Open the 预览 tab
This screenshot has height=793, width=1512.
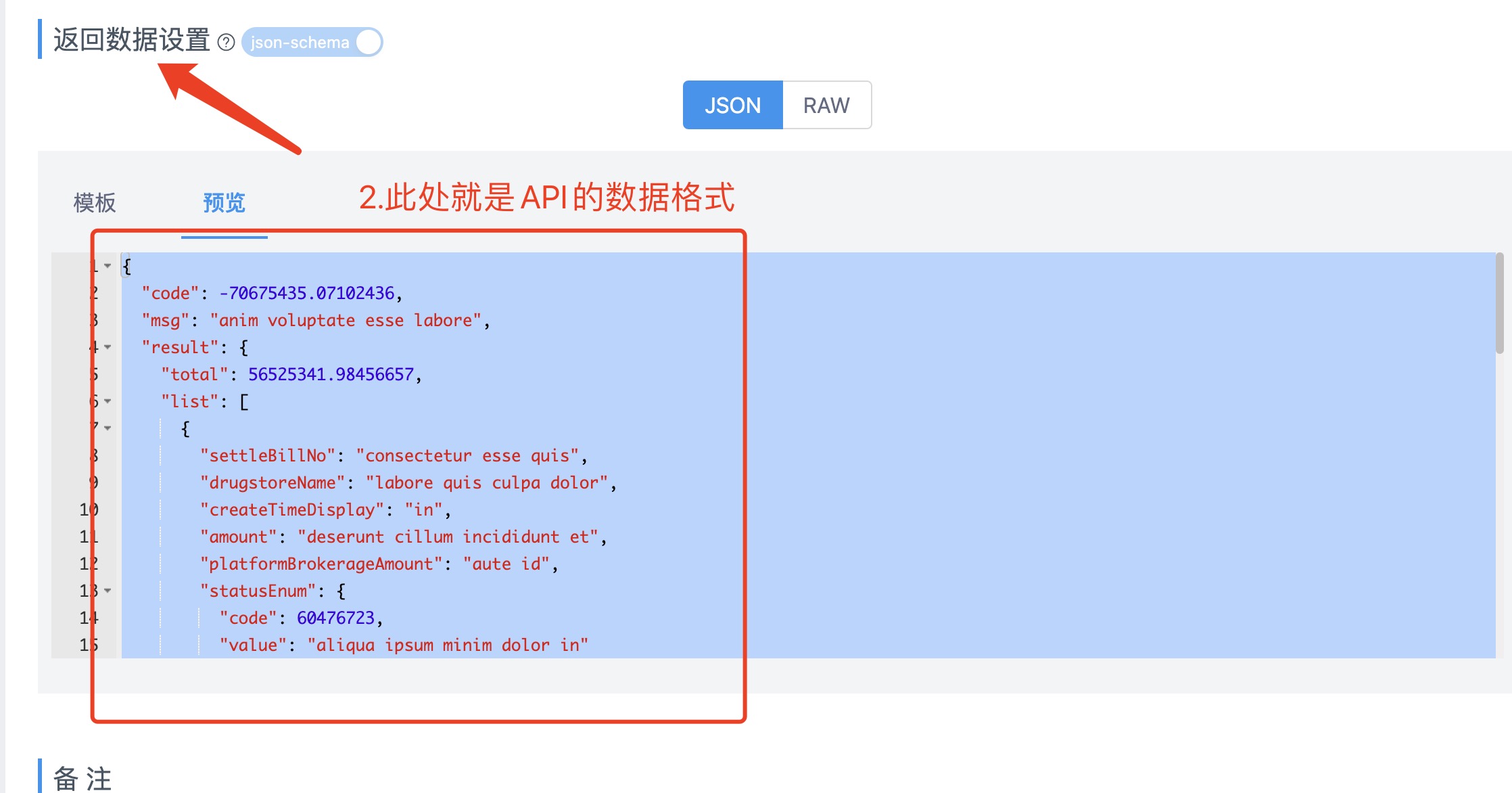[224, 202]
